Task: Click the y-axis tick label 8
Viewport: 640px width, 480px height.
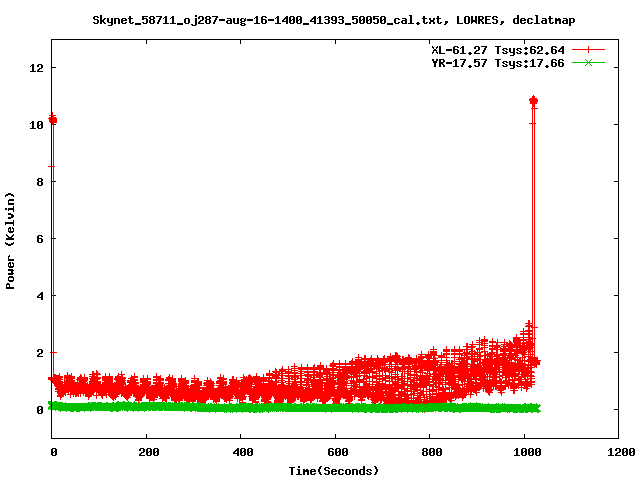Action: pyautogui.click(x=40, y=182)
